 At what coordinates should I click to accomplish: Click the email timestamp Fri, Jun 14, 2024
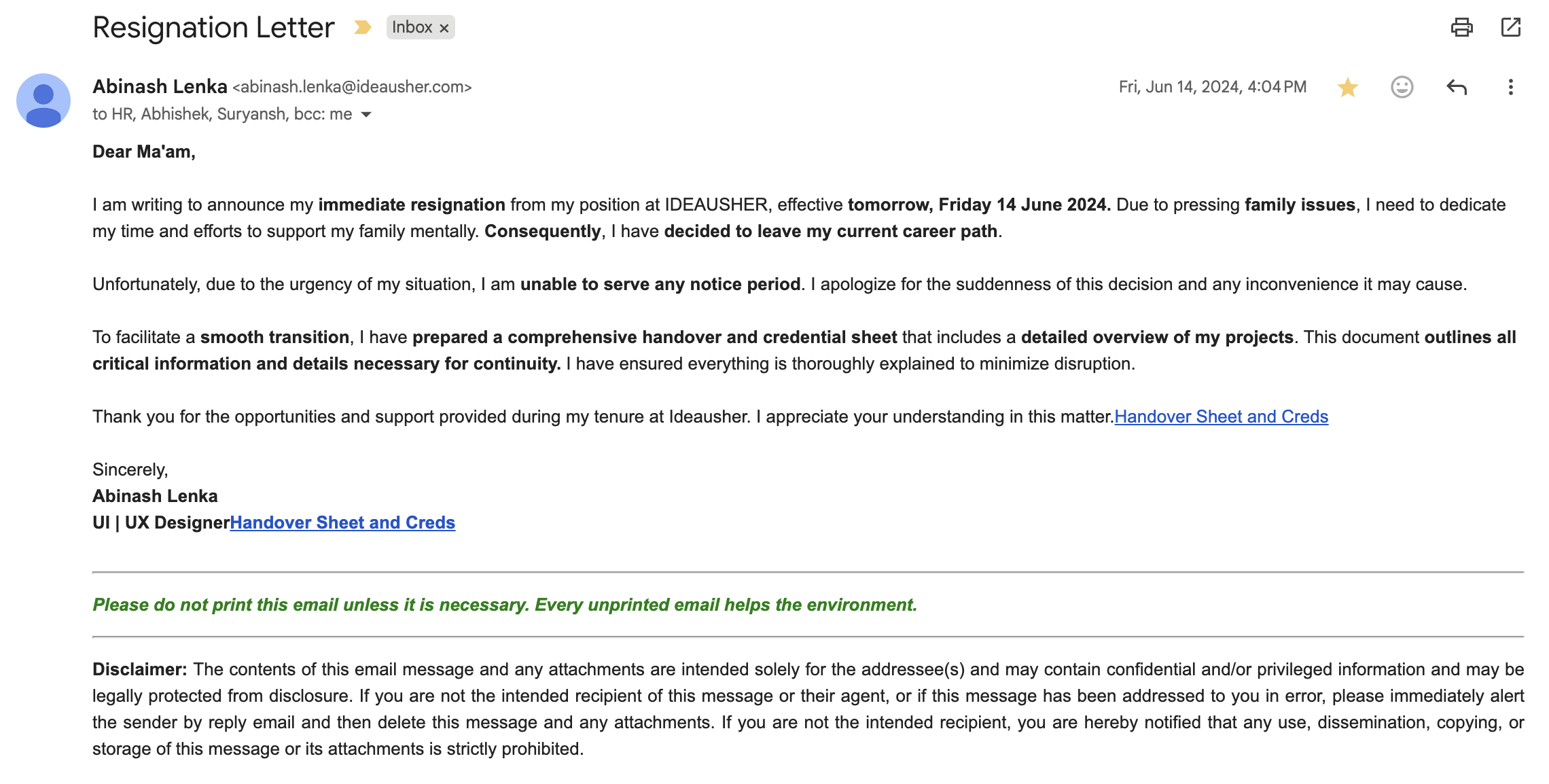pos(1212,87)
